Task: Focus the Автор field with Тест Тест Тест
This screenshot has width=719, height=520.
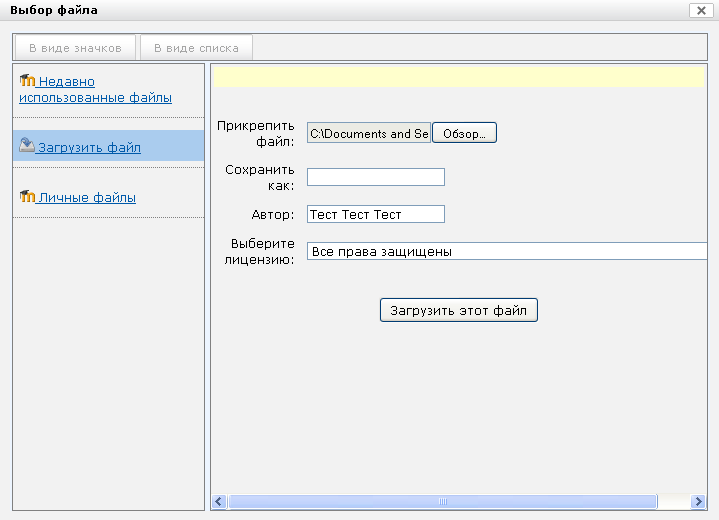Action: 376,214
